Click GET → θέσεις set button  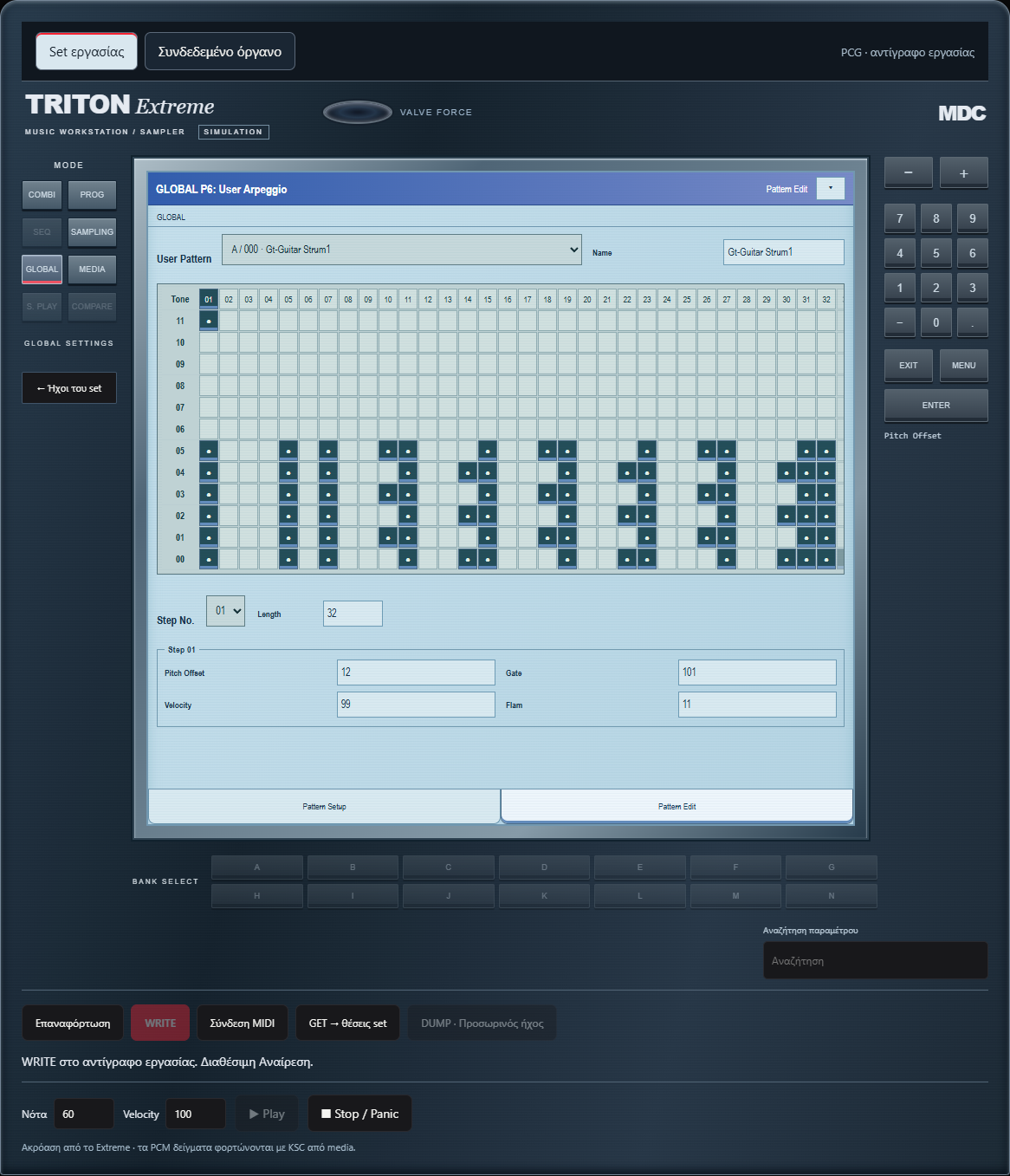pos(347,1023)
